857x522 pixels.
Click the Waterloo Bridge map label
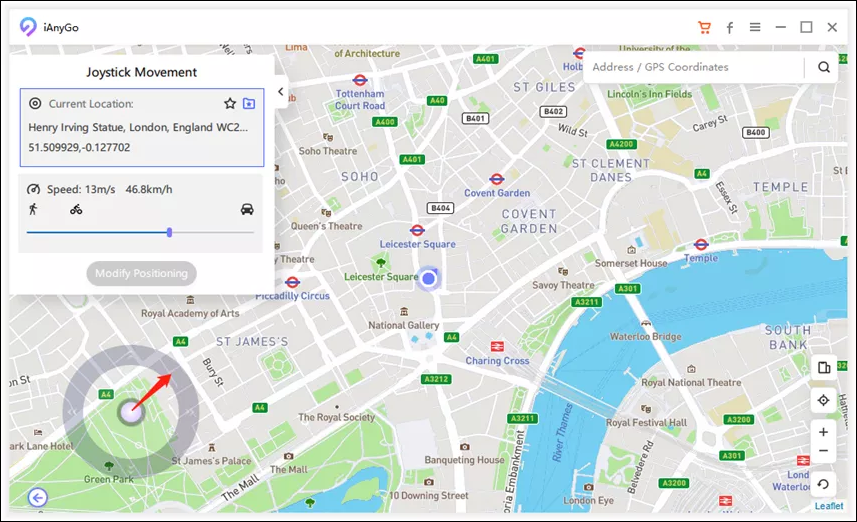(645, 336)
